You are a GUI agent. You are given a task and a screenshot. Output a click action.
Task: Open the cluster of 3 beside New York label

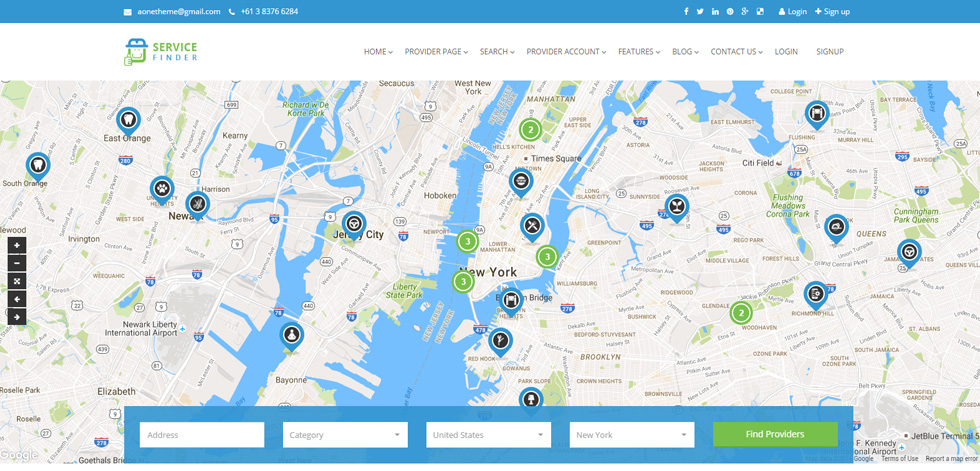tap(463, 282)
